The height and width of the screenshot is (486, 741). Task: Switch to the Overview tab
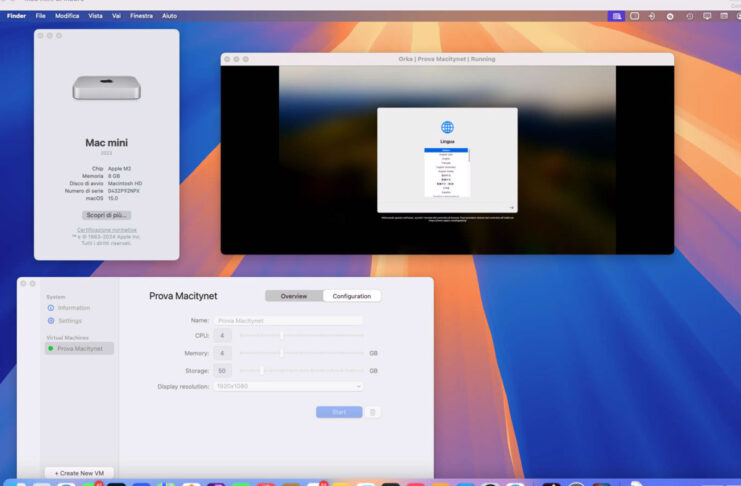pos(294,296)
